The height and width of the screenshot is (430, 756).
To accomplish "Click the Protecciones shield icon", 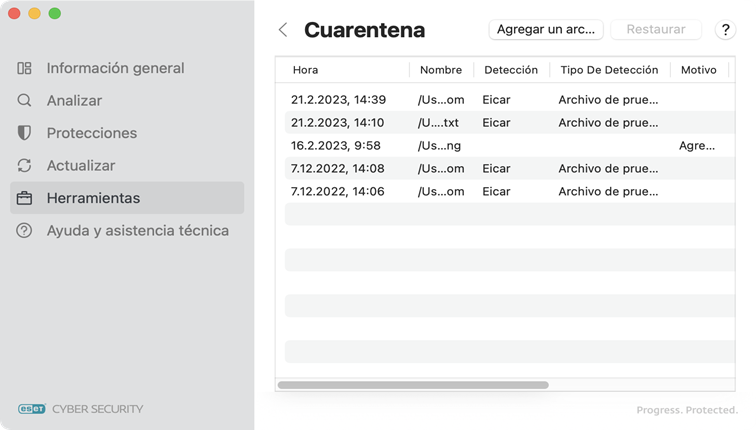I will coord(25,133).
